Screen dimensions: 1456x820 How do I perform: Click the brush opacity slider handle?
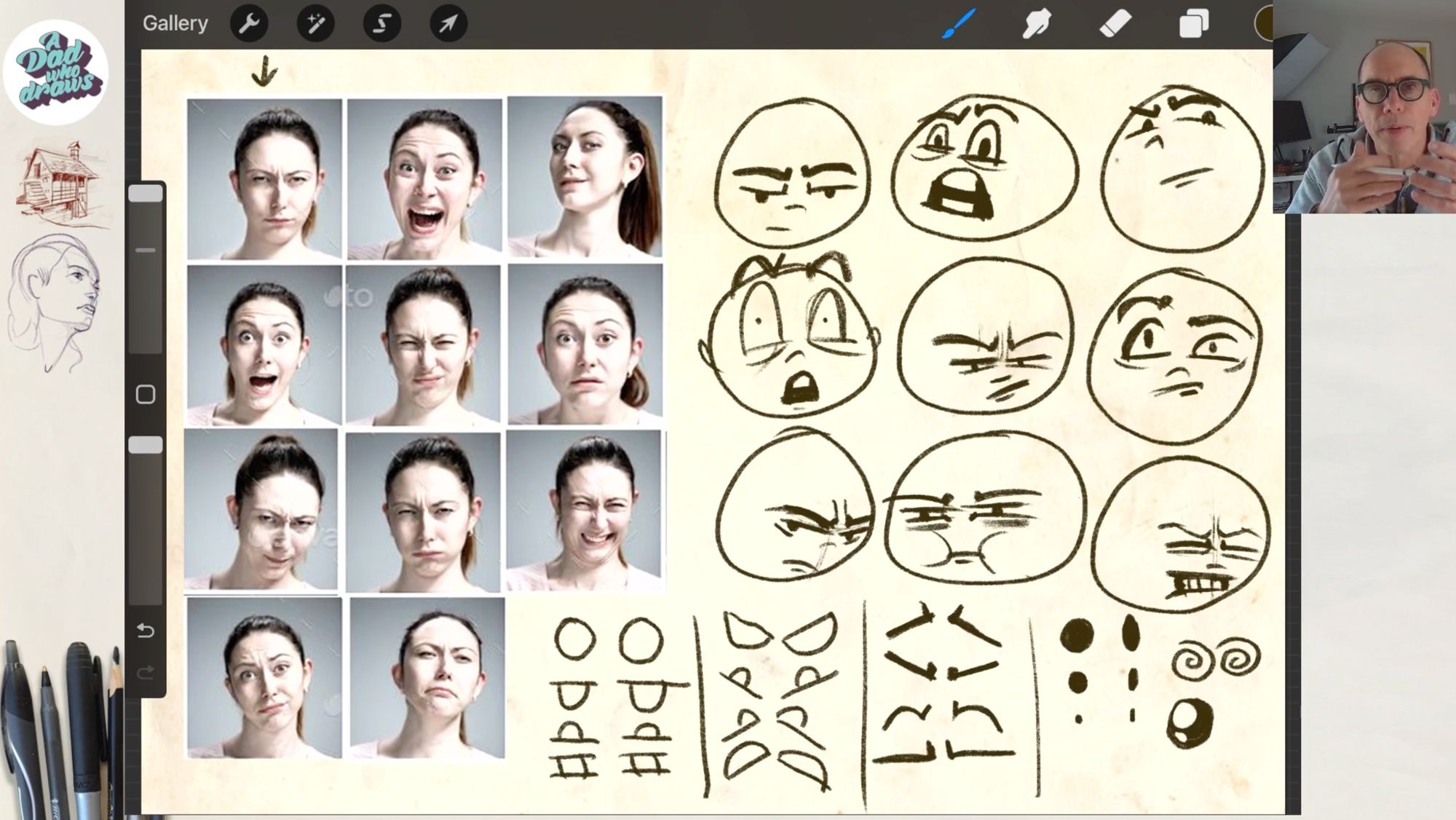[146, 446]
